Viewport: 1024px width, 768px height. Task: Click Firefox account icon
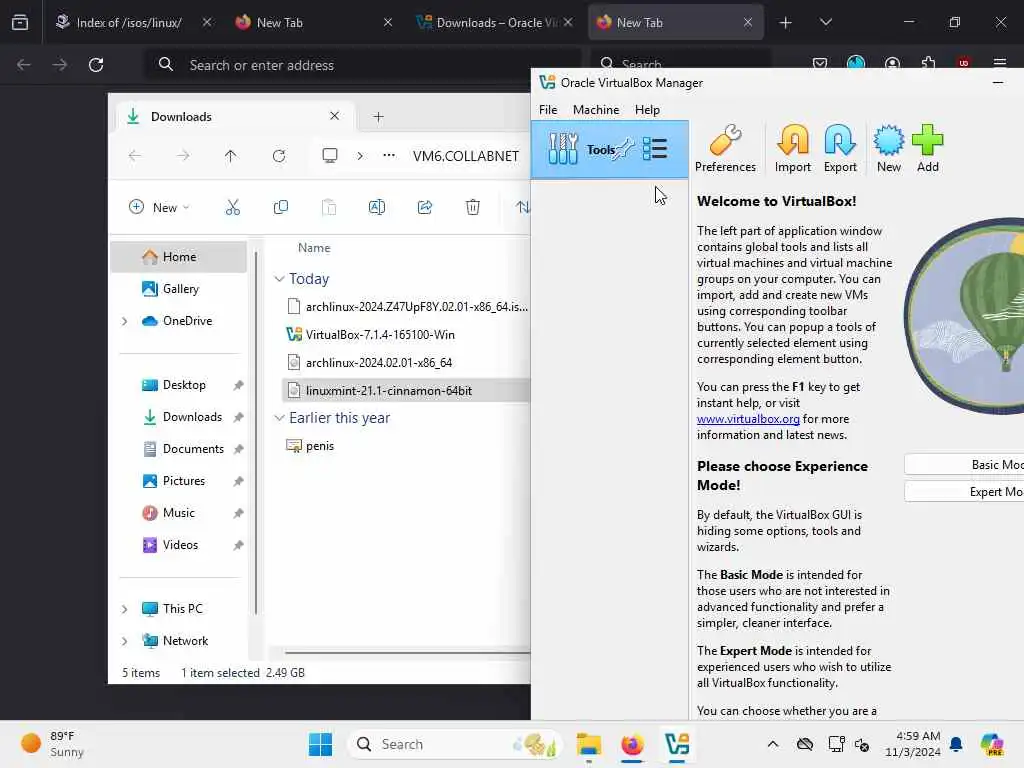tap(892, 63)
